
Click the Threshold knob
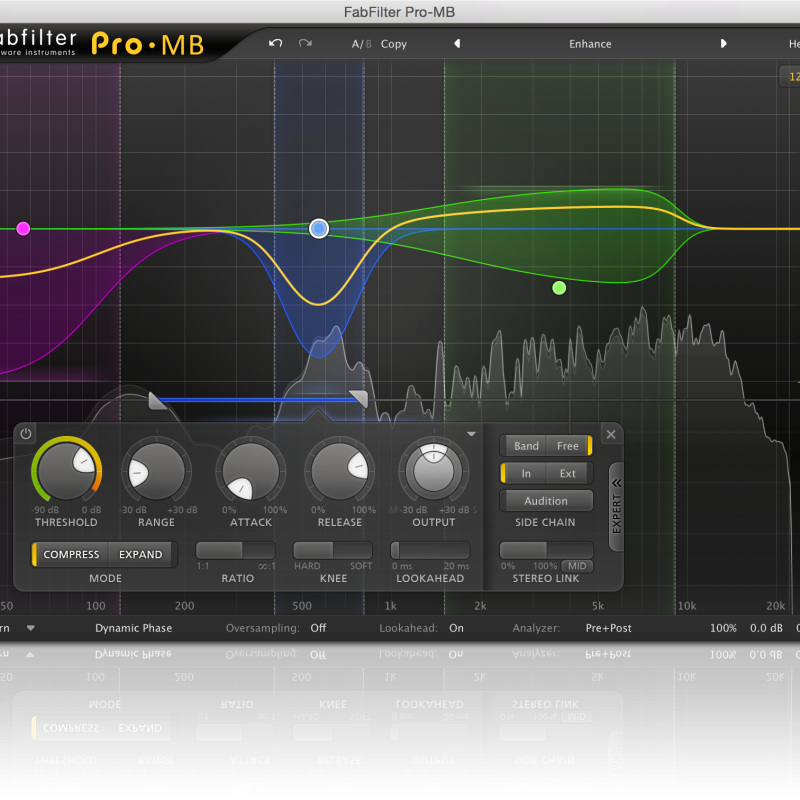point(66,470)
